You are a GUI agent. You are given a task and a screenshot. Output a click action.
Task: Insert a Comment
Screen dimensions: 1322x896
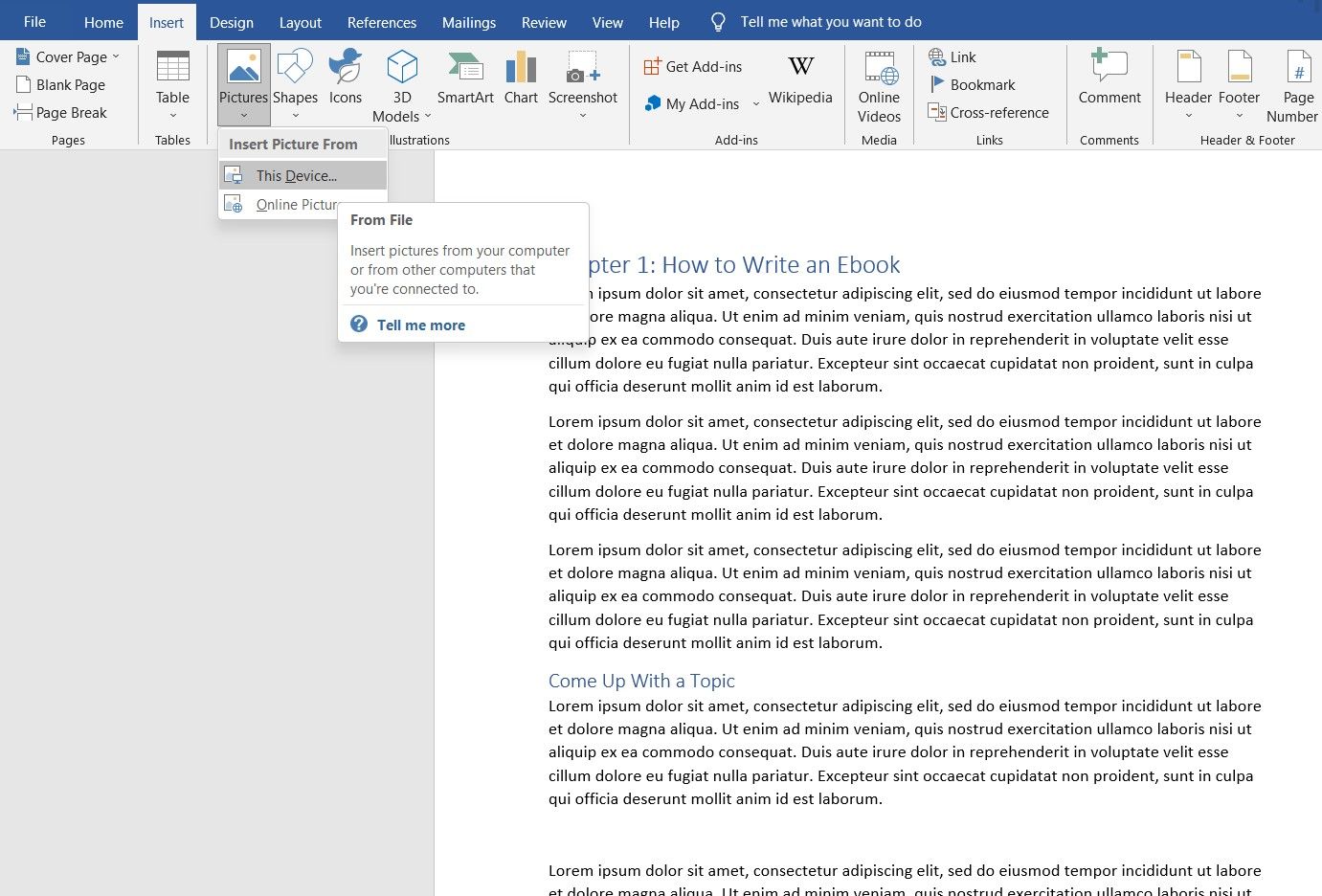(1109, 81)
